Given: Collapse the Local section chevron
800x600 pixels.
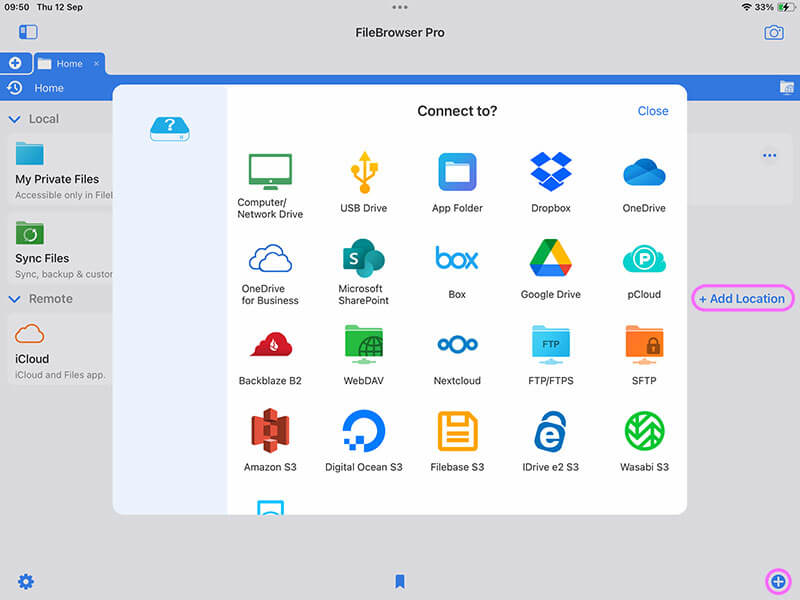Looking at the screenshot, I should tap(14, 119).
